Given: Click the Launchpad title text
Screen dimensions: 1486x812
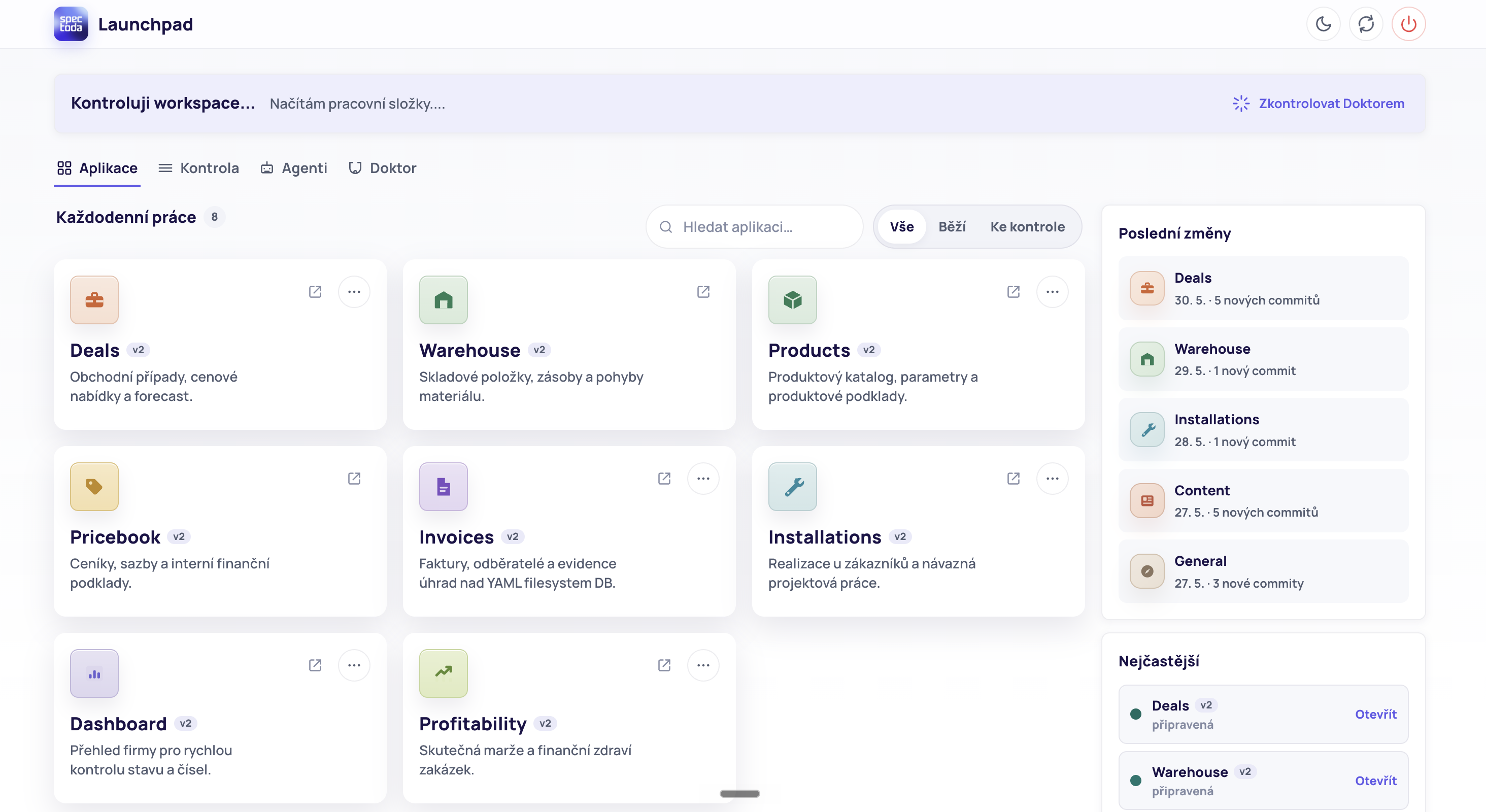Looking at the screenshot, I should pyautogui.click(x=145, y=24).
